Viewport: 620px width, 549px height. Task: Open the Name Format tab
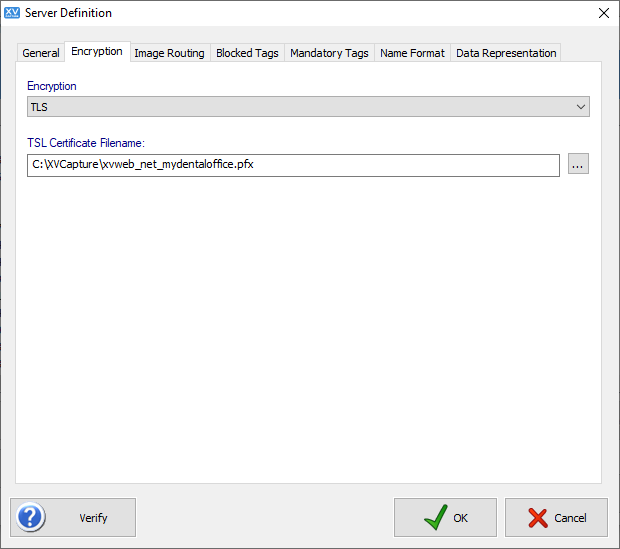coord(412,53)
